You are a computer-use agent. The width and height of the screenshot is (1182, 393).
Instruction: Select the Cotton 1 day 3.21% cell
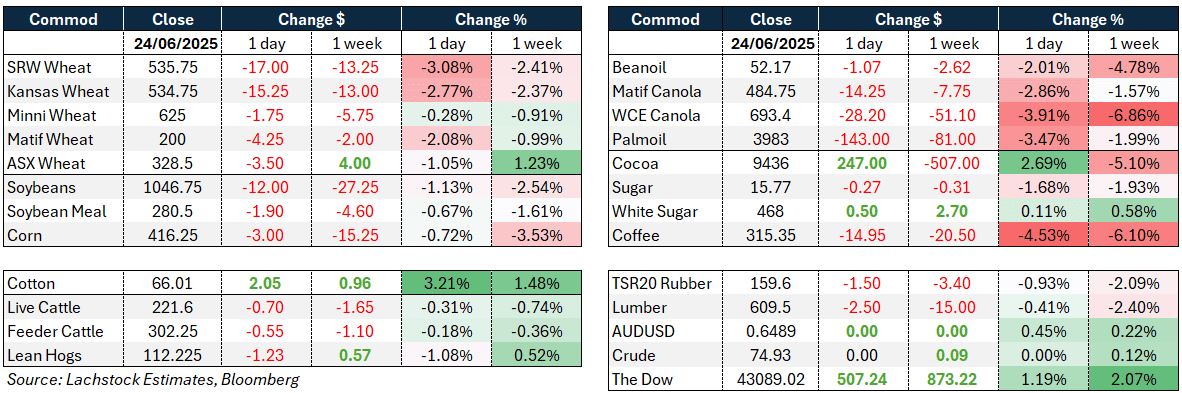[446, 284]
